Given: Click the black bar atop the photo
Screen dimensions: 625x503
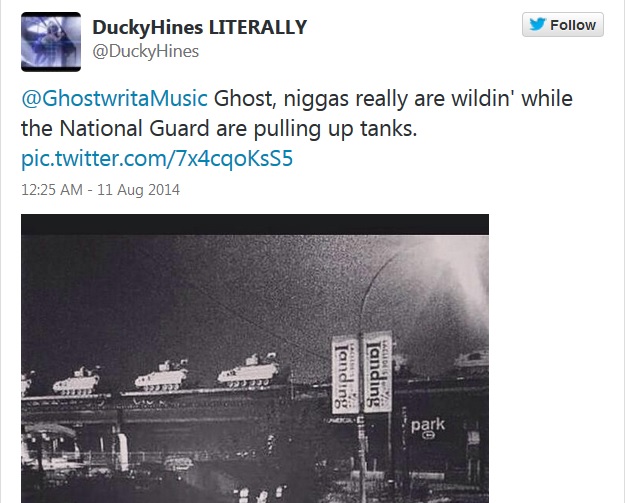Looking at the screenshot, I should (255, 224).
